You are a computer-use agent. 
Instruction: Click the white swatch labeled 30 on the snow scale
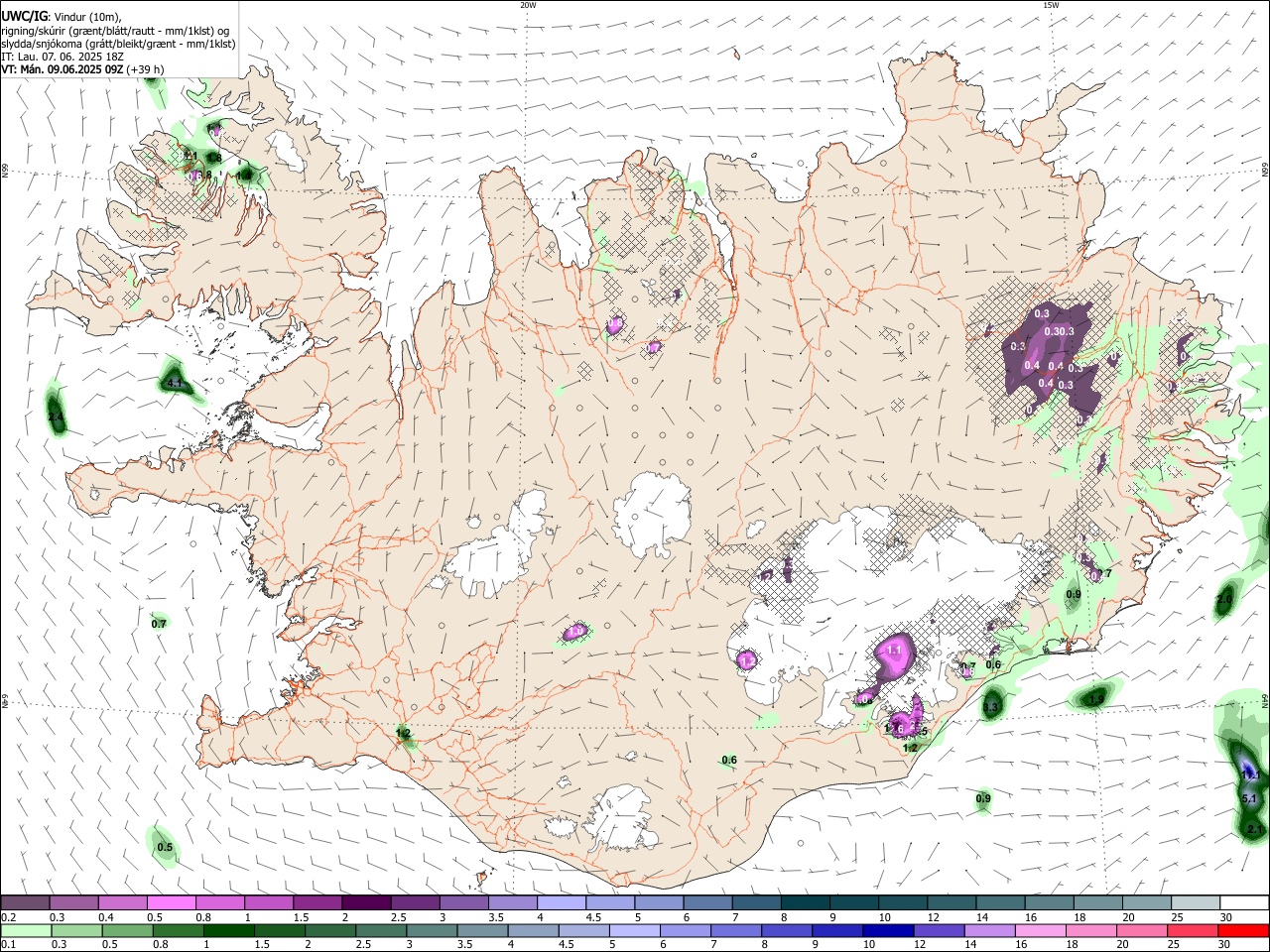pyautogui.click(x=1244, y=903)
